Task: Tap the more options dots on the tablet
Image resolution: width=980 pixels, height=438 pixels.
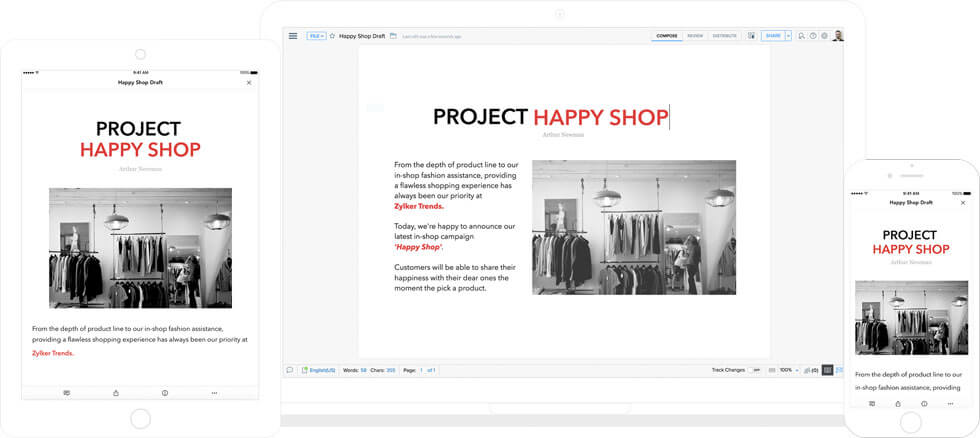Action: tap(214, 393)
